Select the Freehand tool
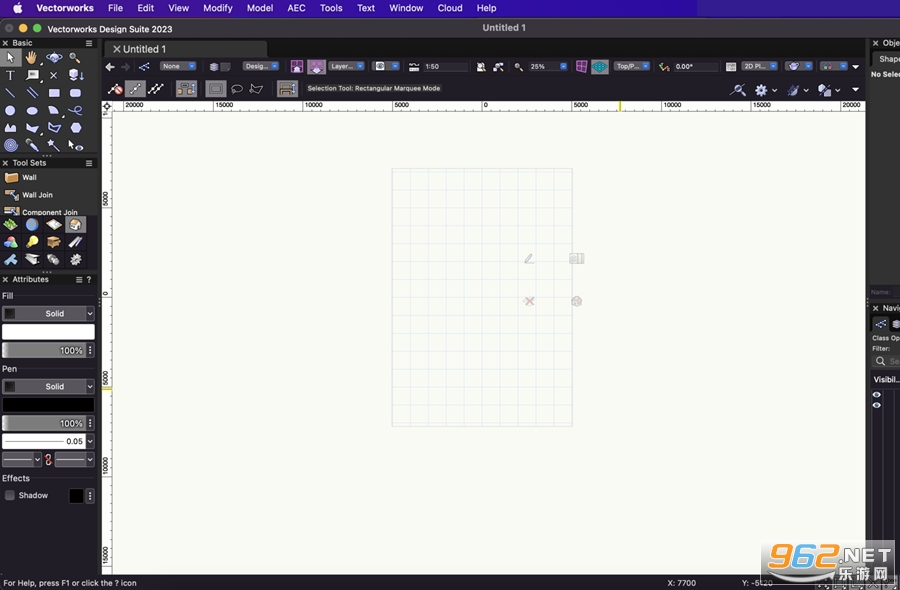Image resolution: width=900 pixels, height=590 pixels. tap(75, 110)
